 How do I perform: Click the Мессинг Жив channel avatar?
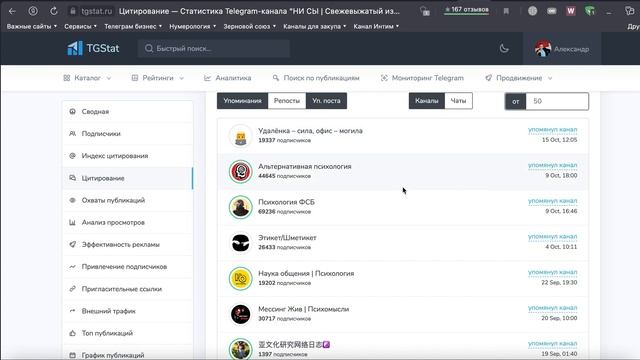(240, 314)
